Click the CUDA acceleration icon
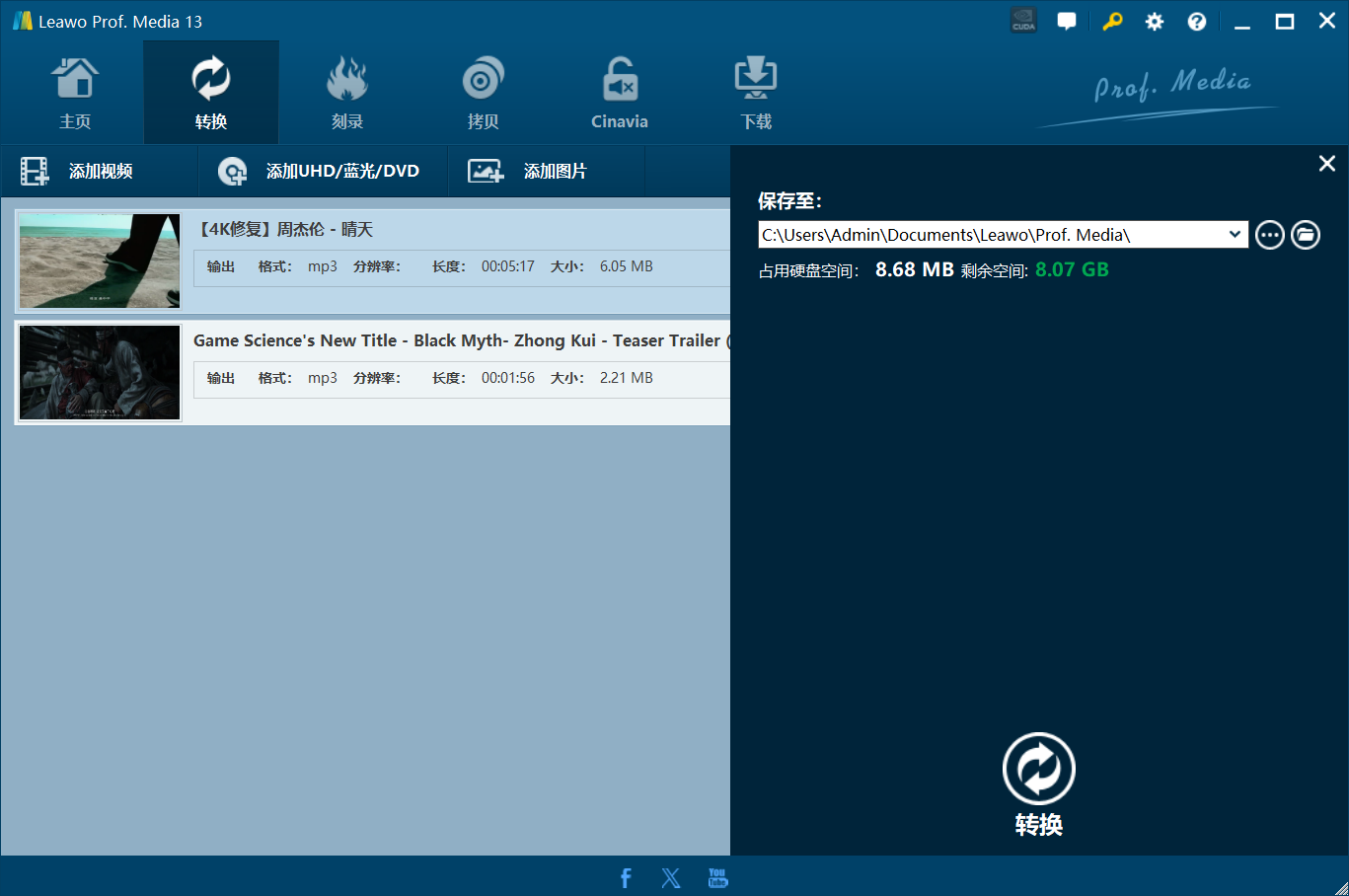 click(x=1023, y=21)
